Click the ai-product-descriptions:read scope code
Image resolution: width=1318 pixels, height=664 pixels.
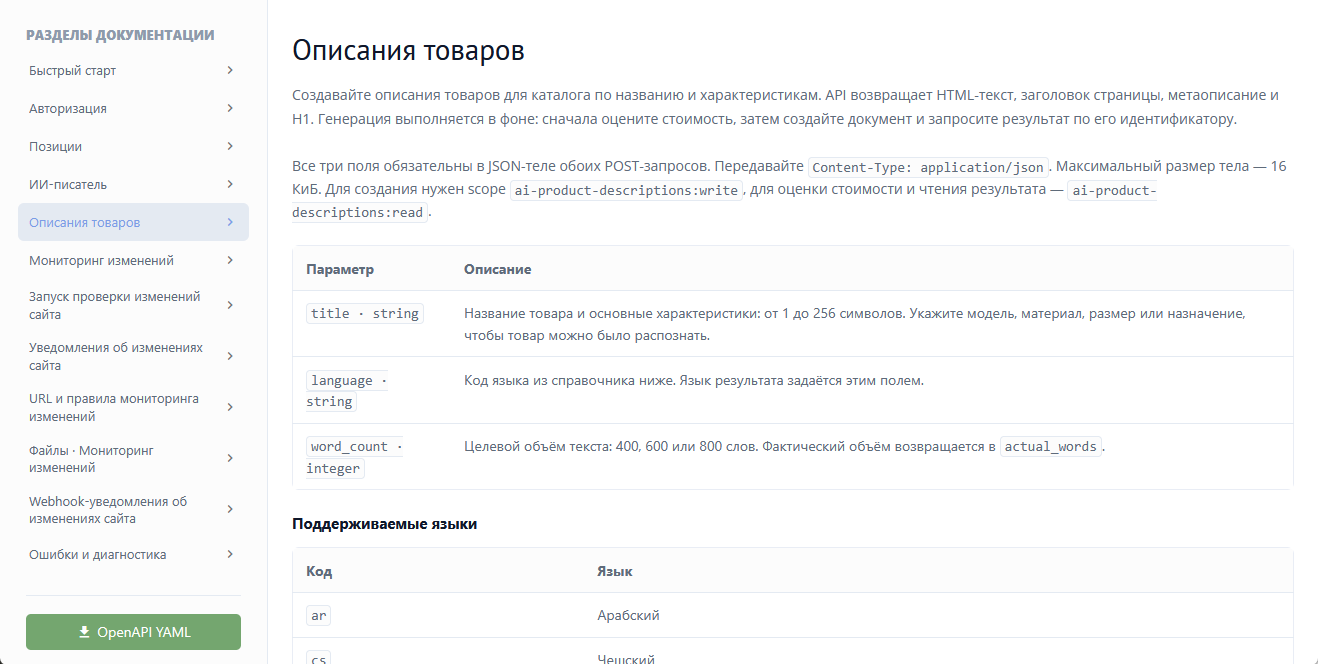pos(724,201)
